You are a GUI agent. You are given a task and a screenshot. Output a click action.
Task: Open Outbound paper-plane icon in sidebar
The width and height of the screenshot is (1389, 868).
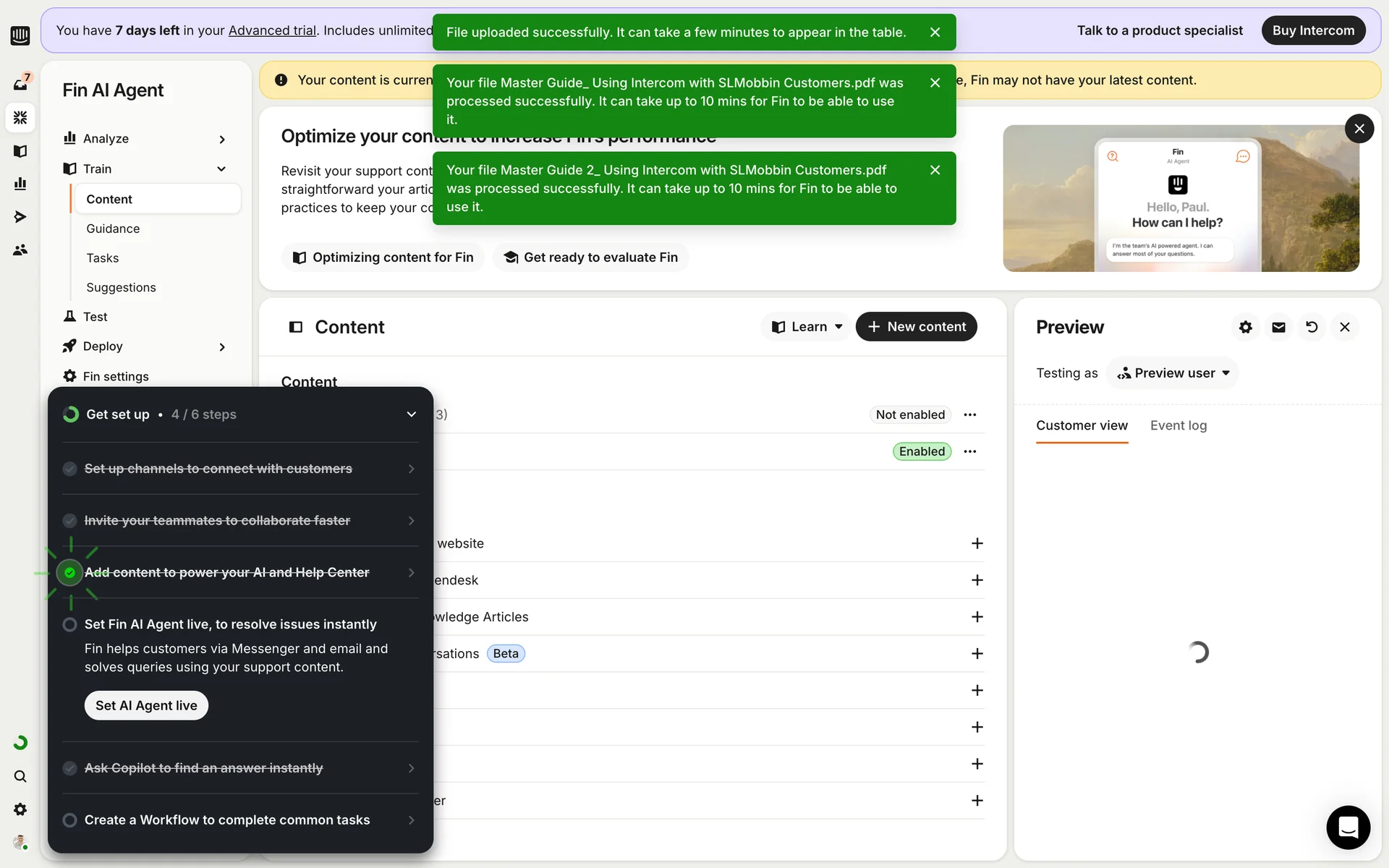click(x=20, y=217)
